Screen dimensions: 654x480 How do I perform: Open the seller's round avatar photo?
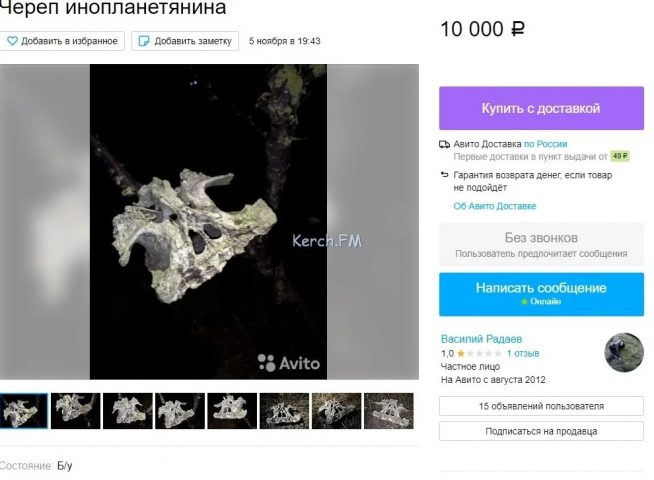tap(623, 352)
